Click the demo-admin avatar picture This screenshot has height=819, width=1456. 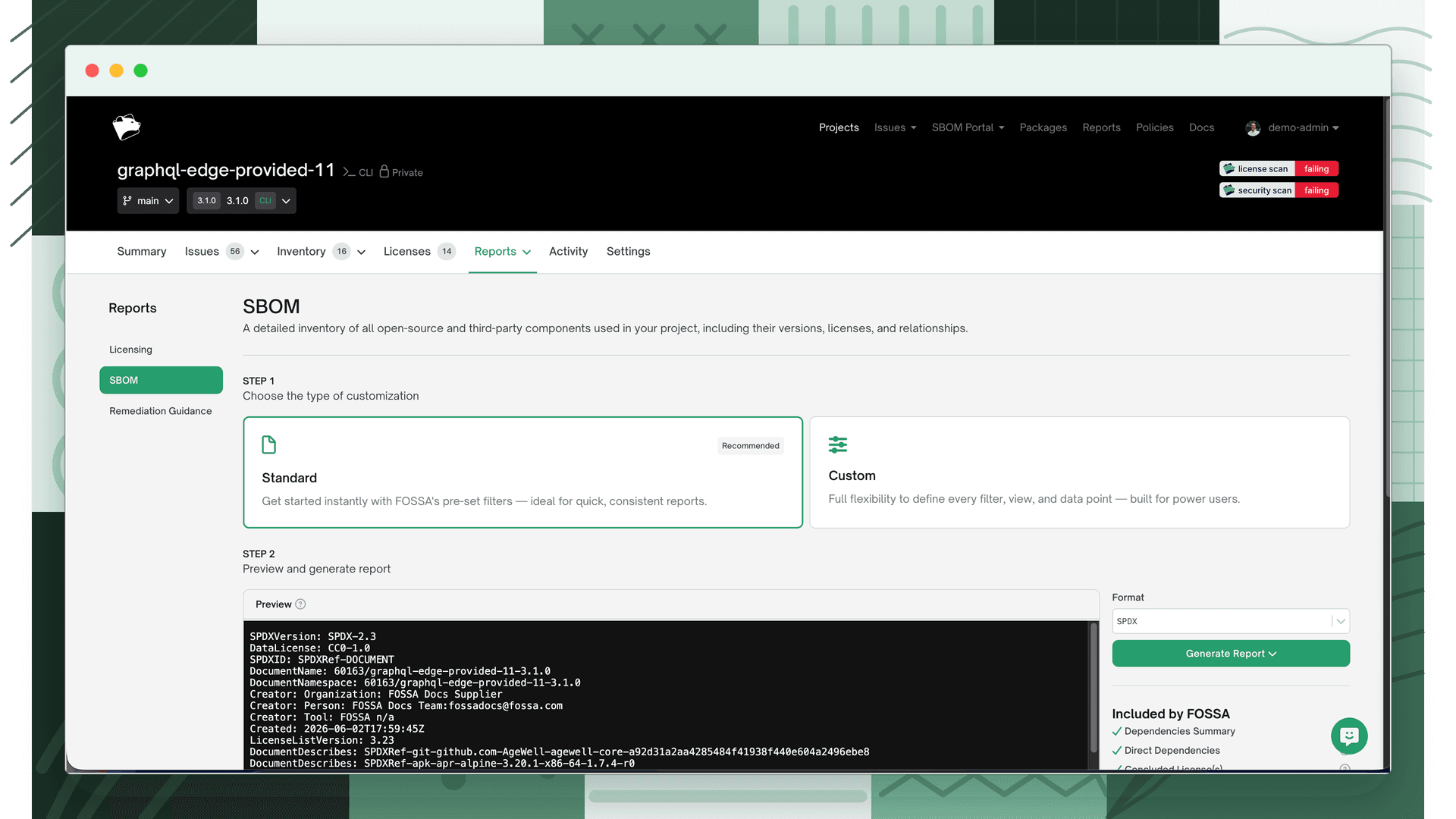[x=1253, y=128]
